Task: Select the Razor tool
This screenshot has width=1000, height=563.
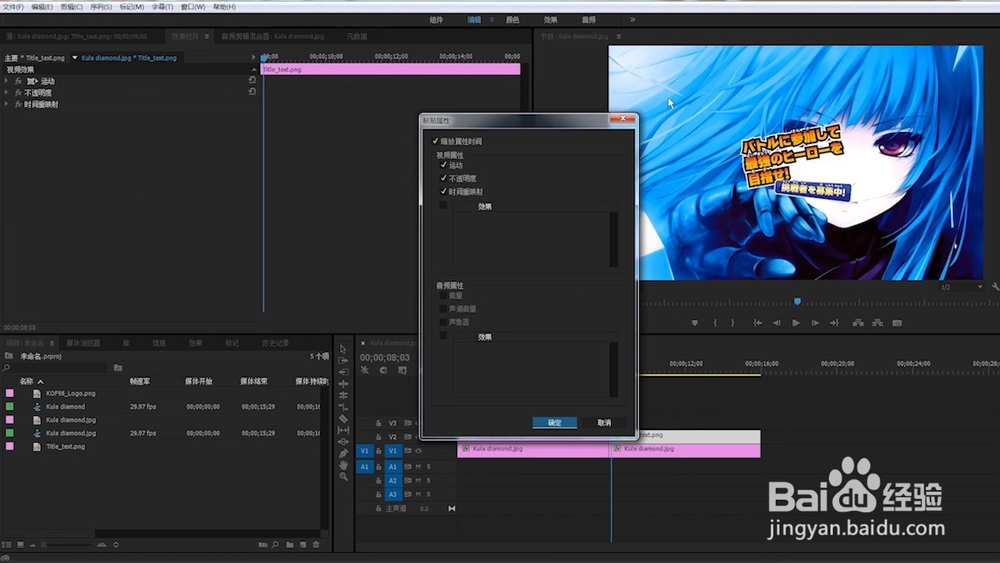Action: pos(343,419)
